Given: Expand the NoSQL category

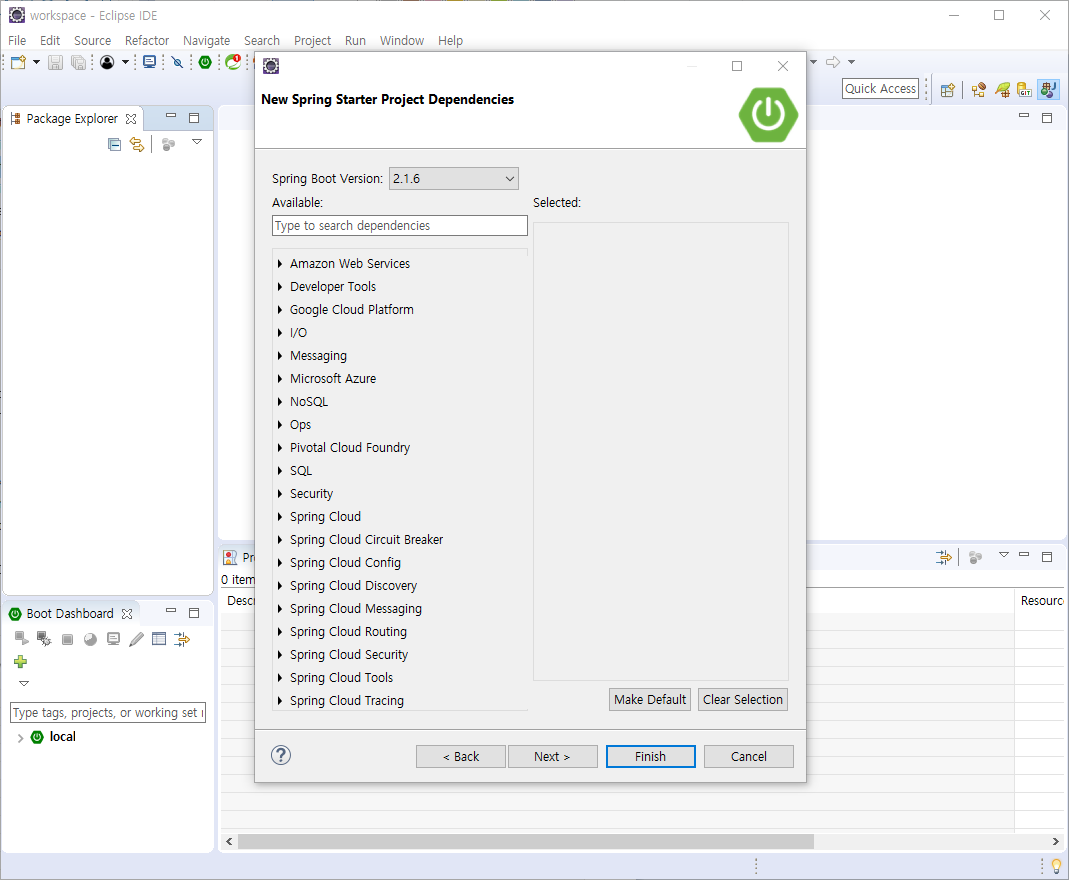Looking at the screenshot, I should pyautogui.click(x=280, y=402).
